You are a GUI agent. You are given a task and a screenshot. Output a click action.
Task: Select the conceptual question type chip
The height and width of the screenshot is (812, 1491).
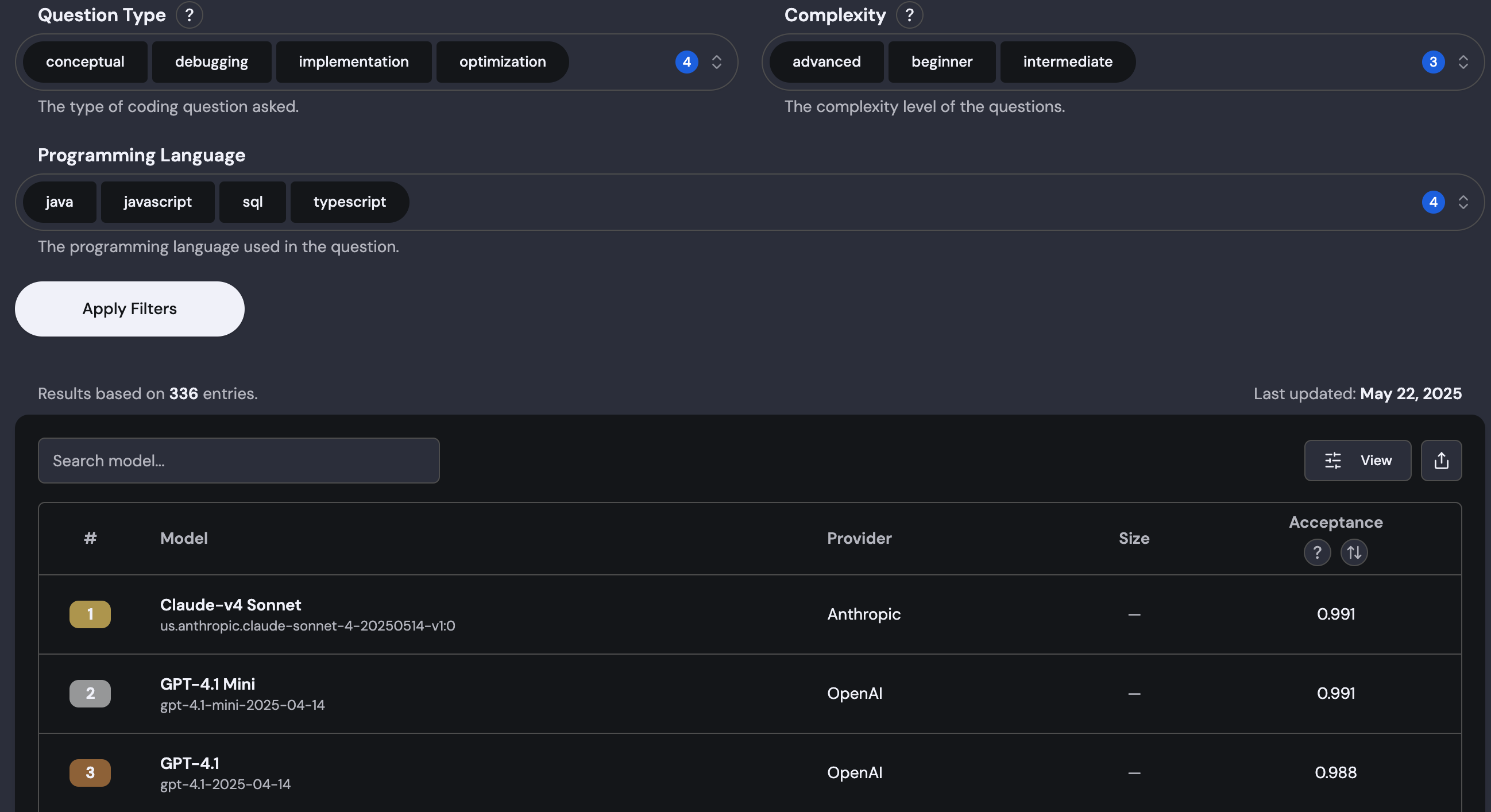85,62
